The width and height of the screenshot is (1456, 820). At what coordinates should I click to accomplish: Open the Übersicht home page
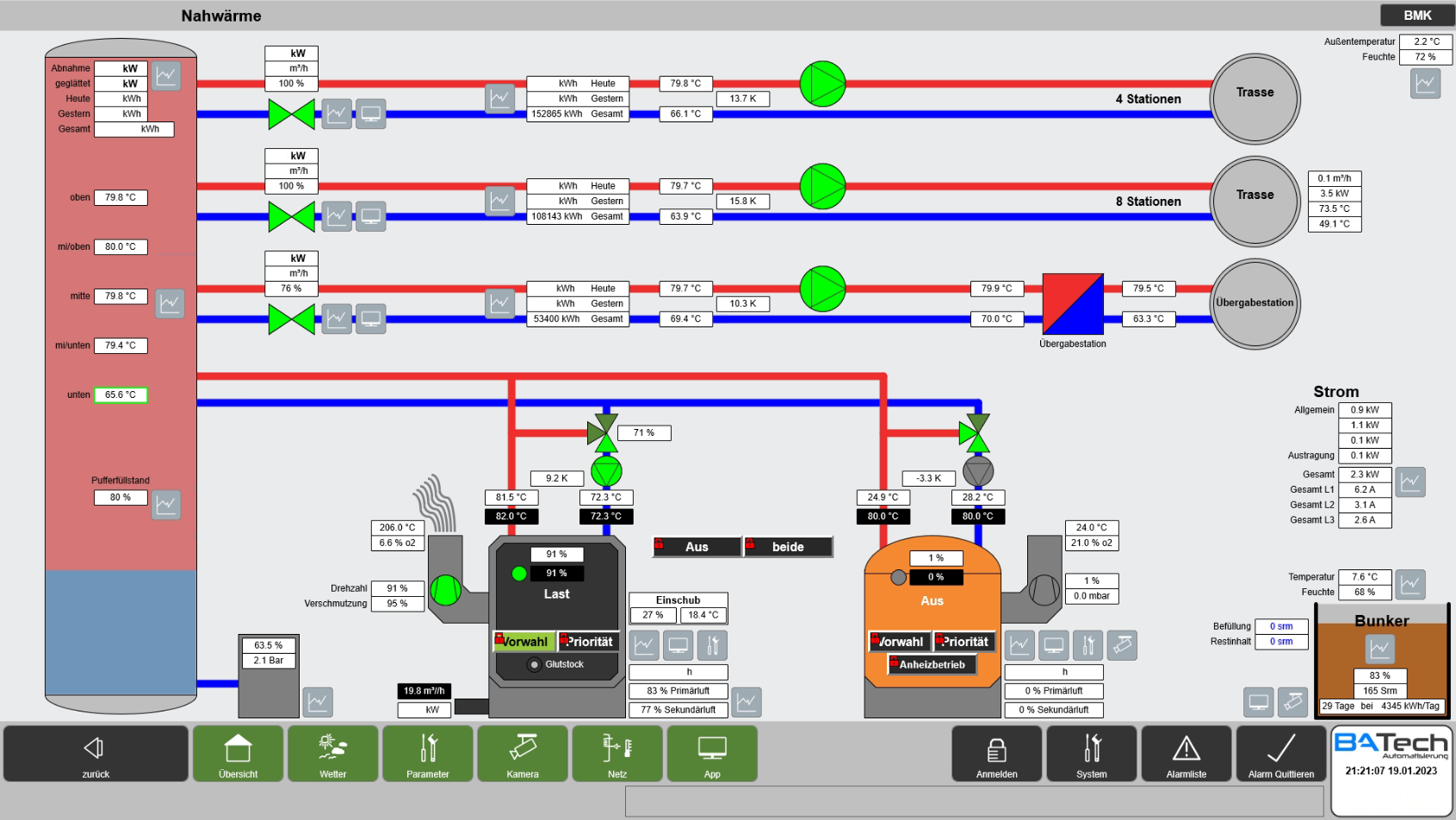238,754
